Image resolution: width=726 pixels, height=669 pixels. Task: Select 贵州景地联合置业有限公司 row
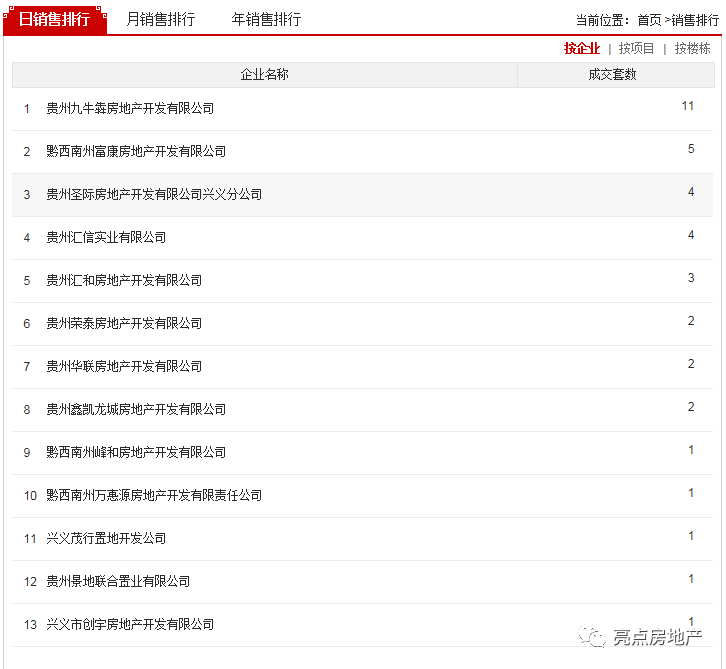363,582
